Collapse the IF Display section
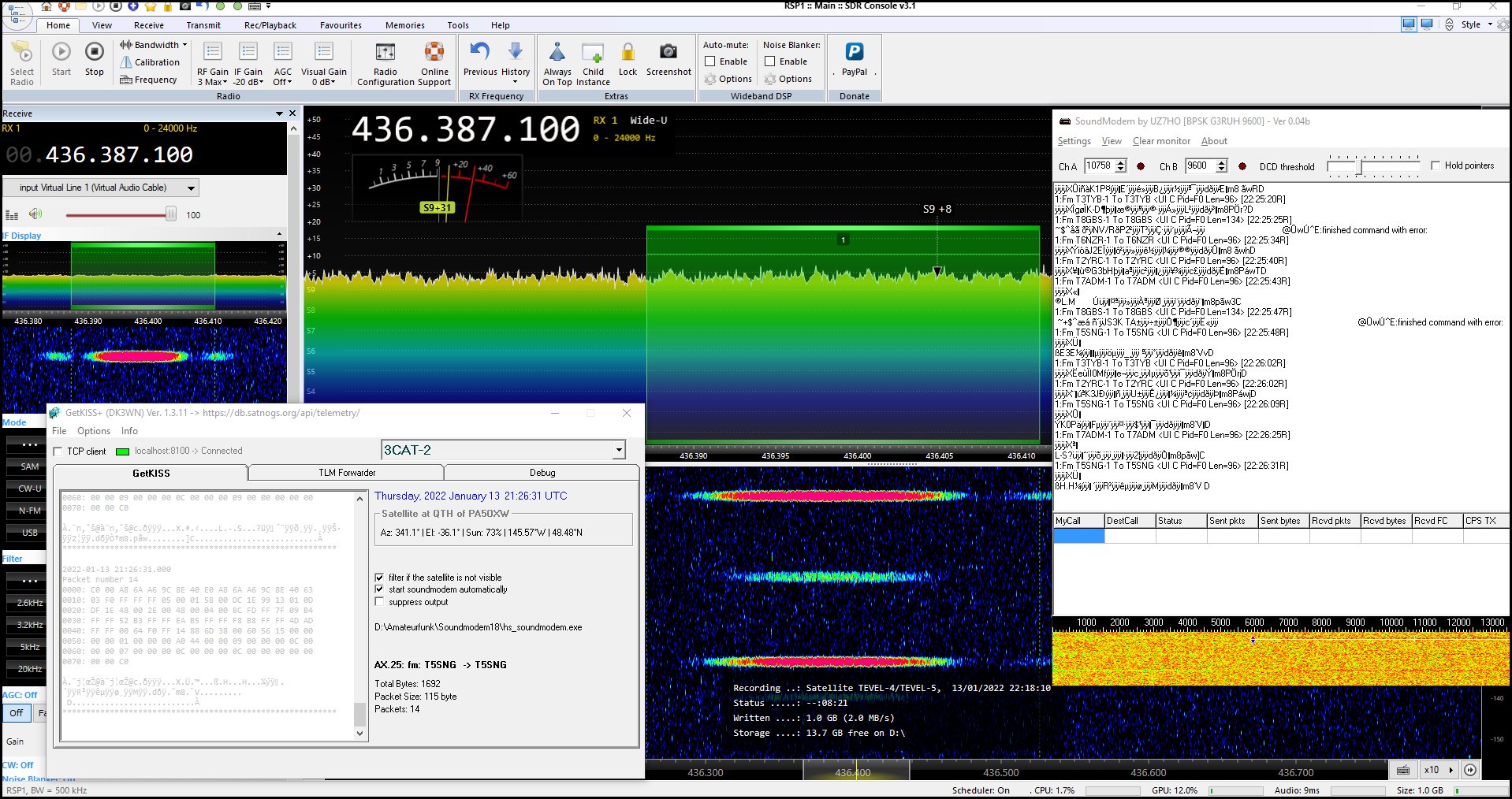The image size is (1512, 799). click(279, 235)
